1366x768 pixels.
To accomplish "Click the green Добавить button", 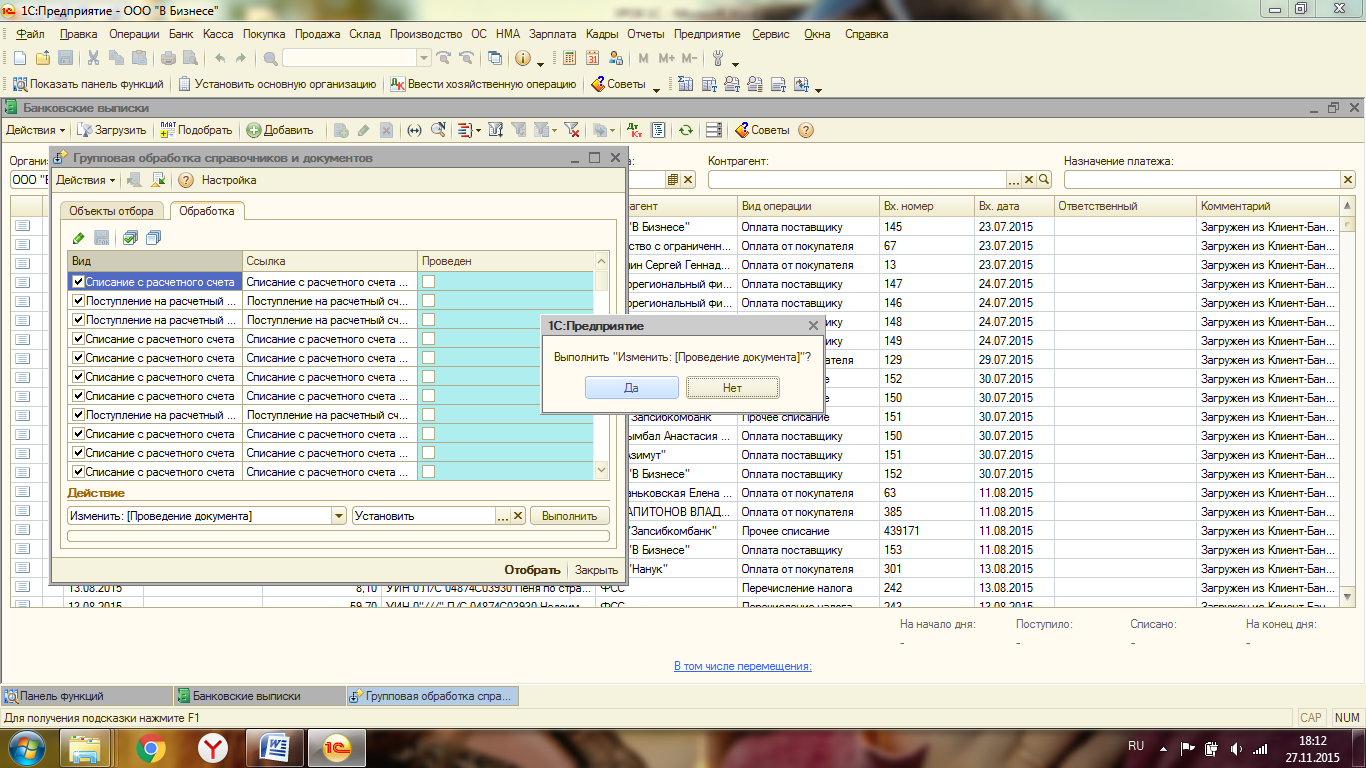I will (280, 130).
